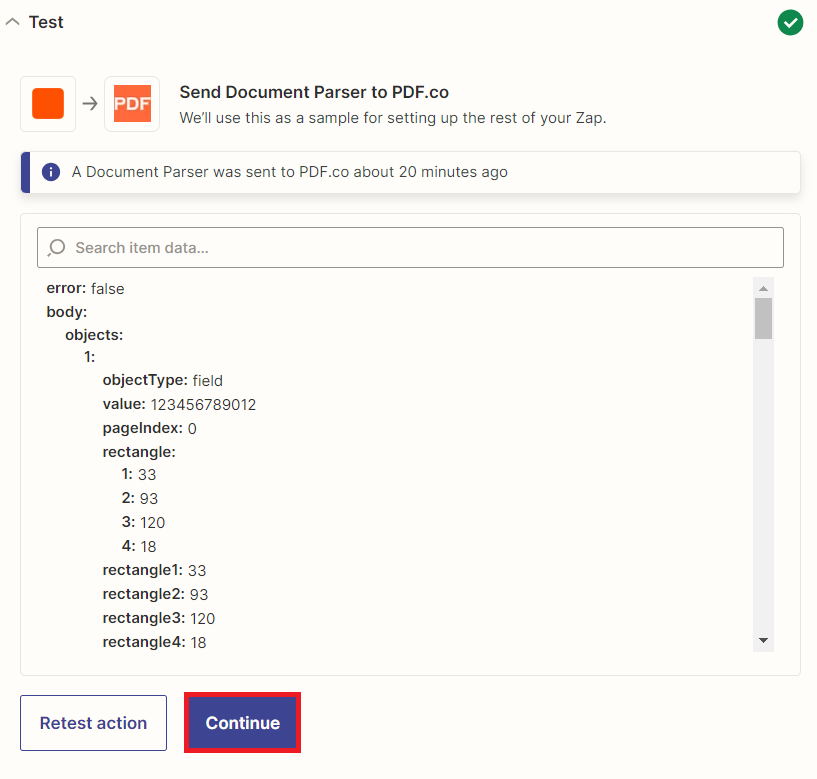Click the Continue button

click(242, 723)
